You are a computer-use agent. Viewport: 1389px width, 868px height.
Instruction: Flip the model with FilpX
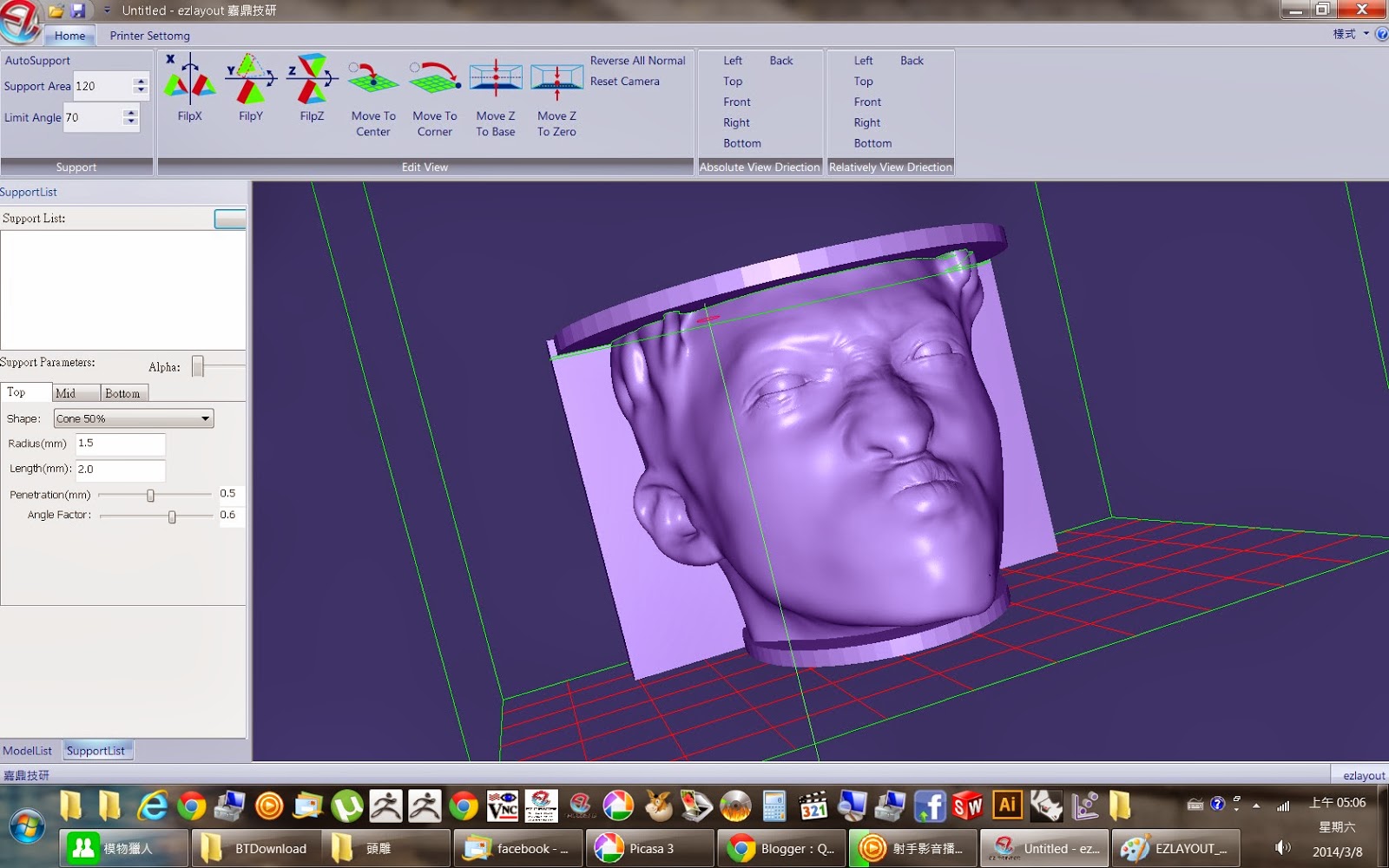(x=190, y=87)
